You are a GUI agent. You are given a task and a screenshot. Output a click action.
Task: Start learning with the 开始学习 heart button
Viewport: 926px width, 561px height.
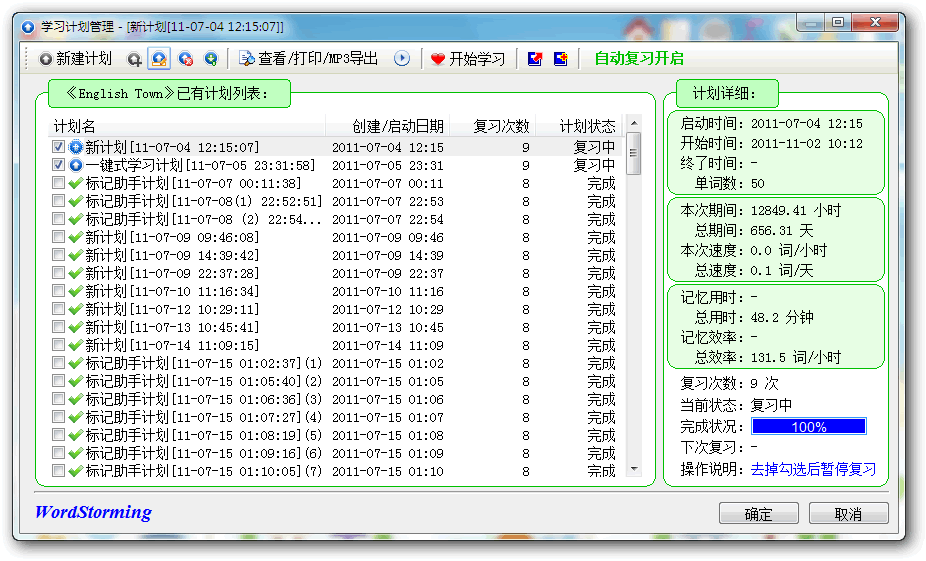[468, 59]
